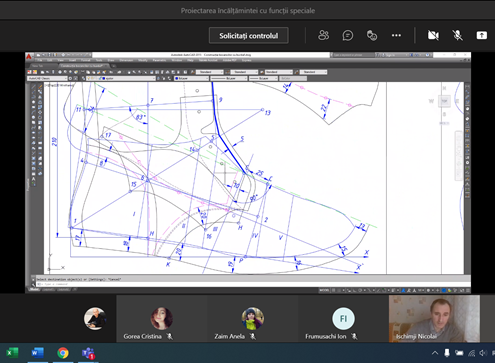Click the volume tray icon

[483, 353]
